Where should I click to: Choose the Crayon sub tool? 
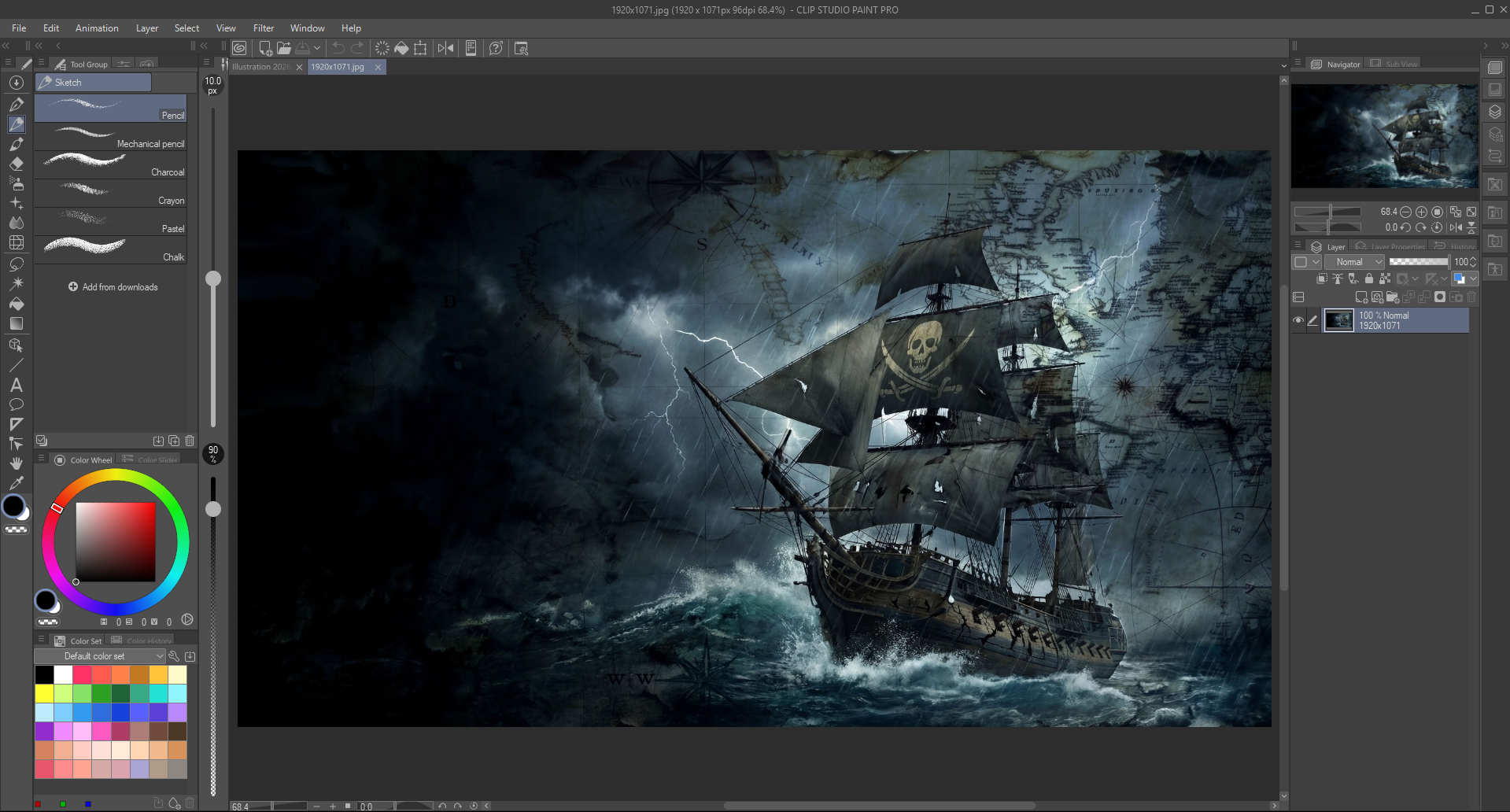[x=111, y=194]
